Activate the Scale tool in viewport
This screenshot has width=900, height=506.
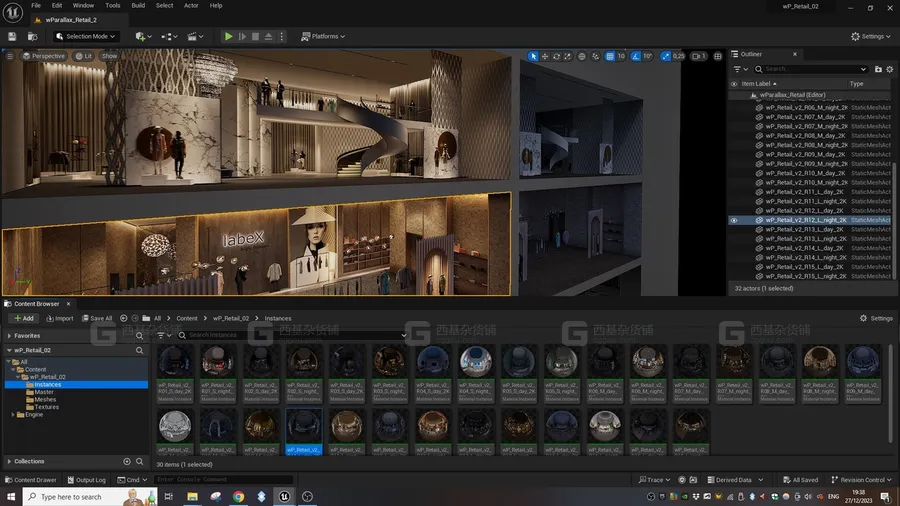point(568,56)
